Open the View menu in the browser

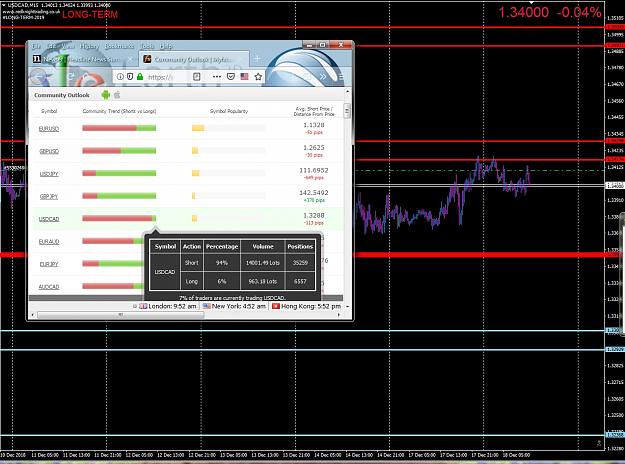(x=68, y=46)
